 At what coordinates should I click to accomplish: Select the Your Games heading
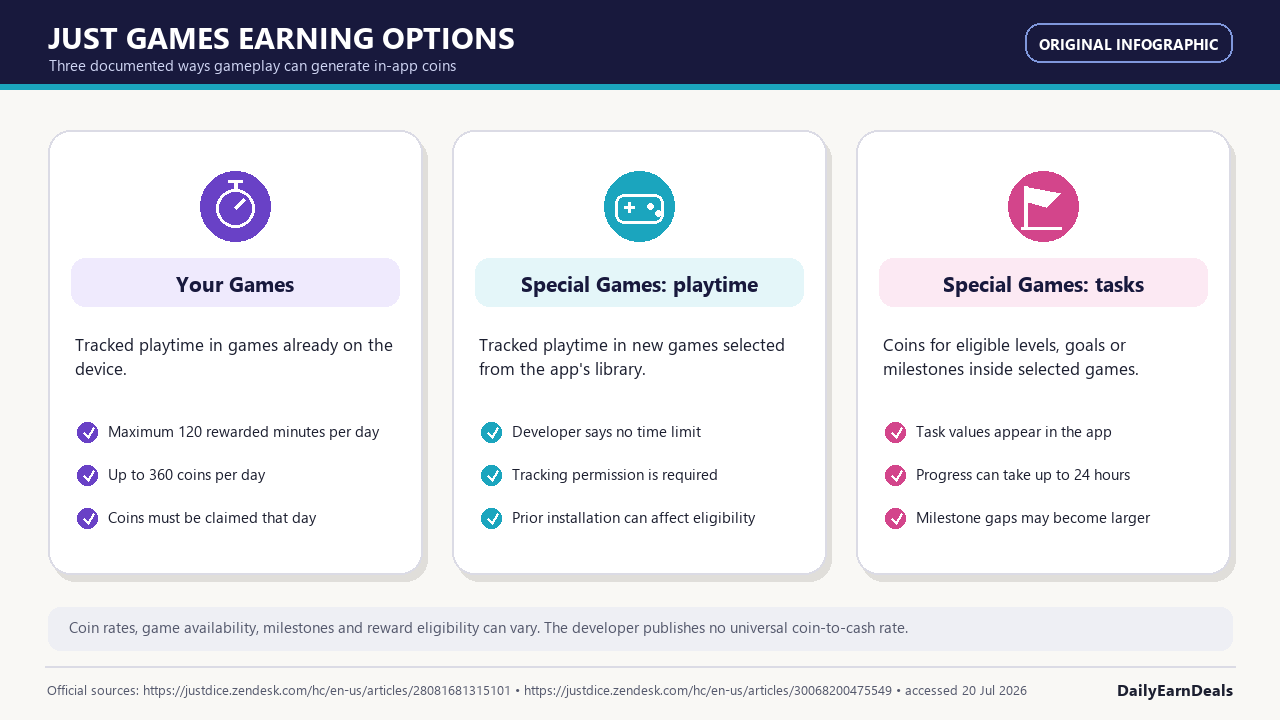[x=235, y=283]
